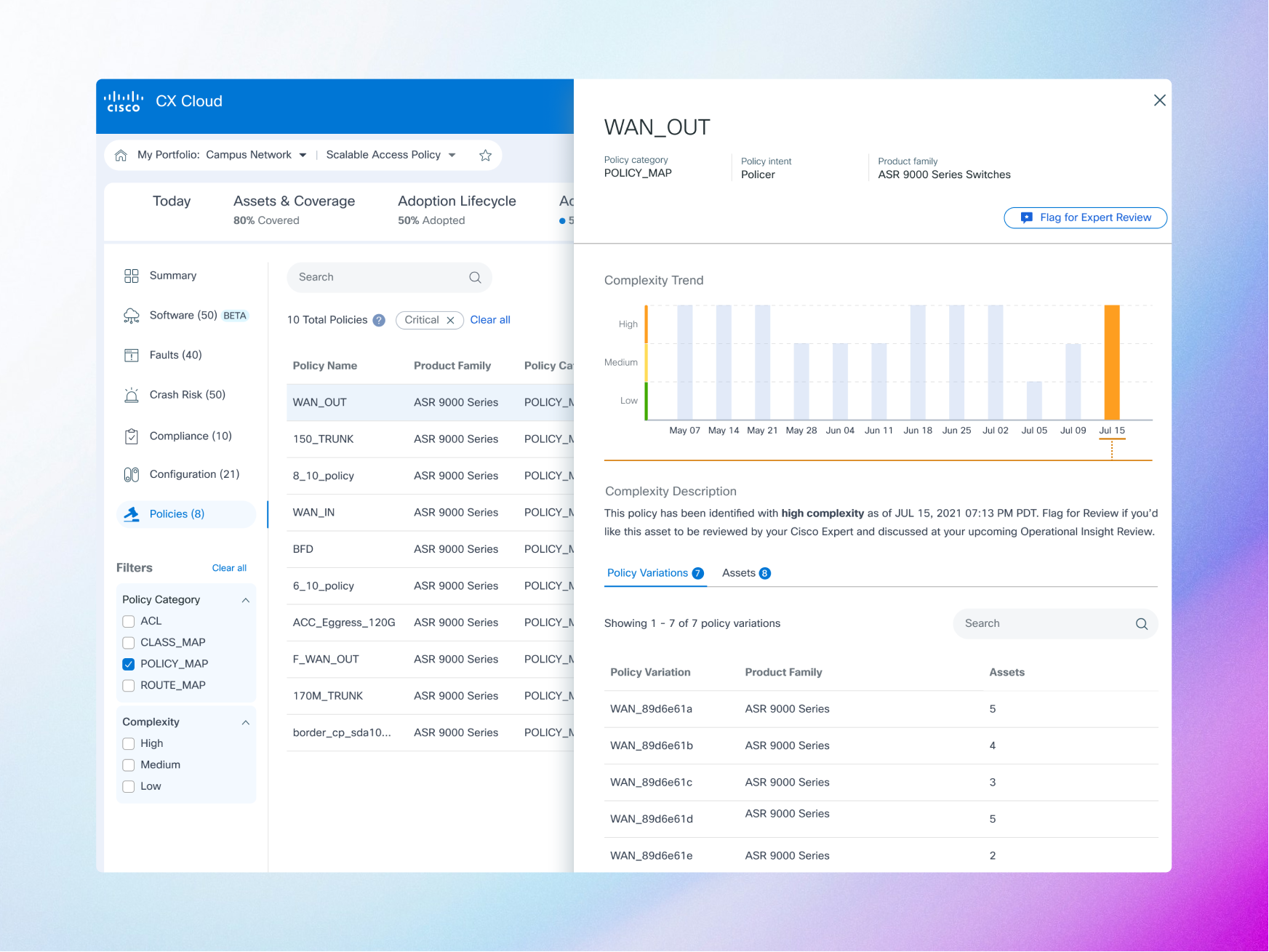
Task: Open Software (50) in the sidebar
Action: tap(183, 316)
